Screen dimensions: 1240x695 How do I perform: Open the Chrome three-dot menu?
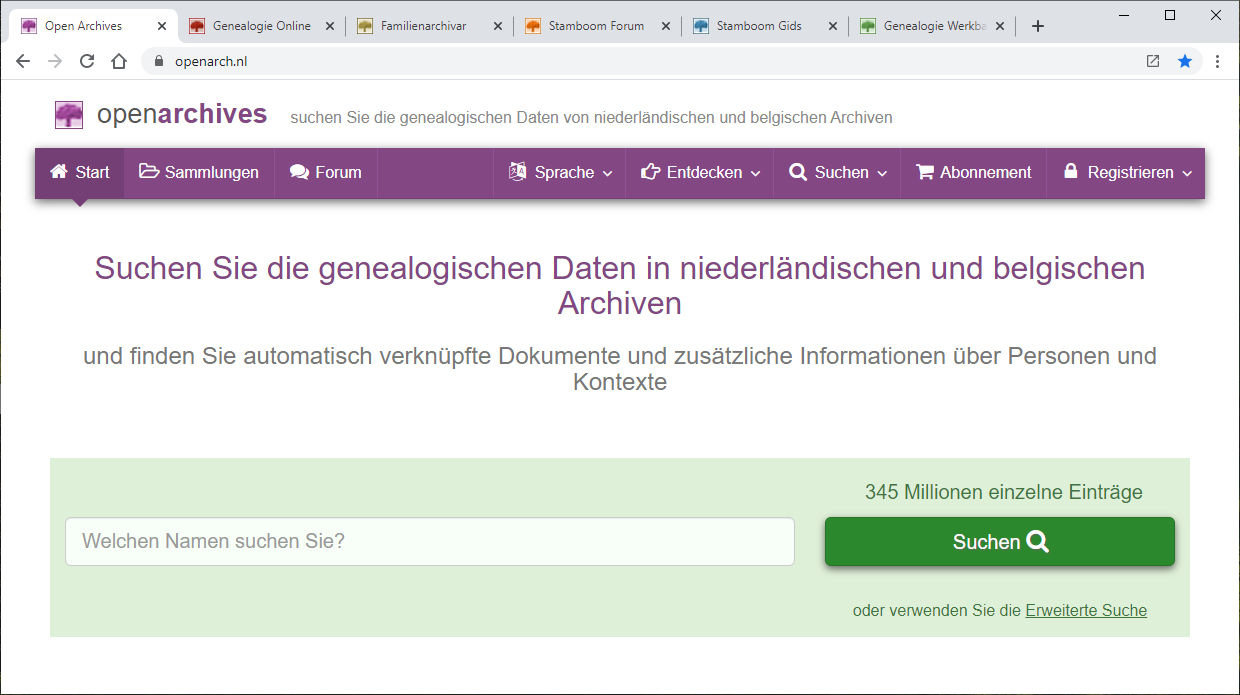[1217, 61]
